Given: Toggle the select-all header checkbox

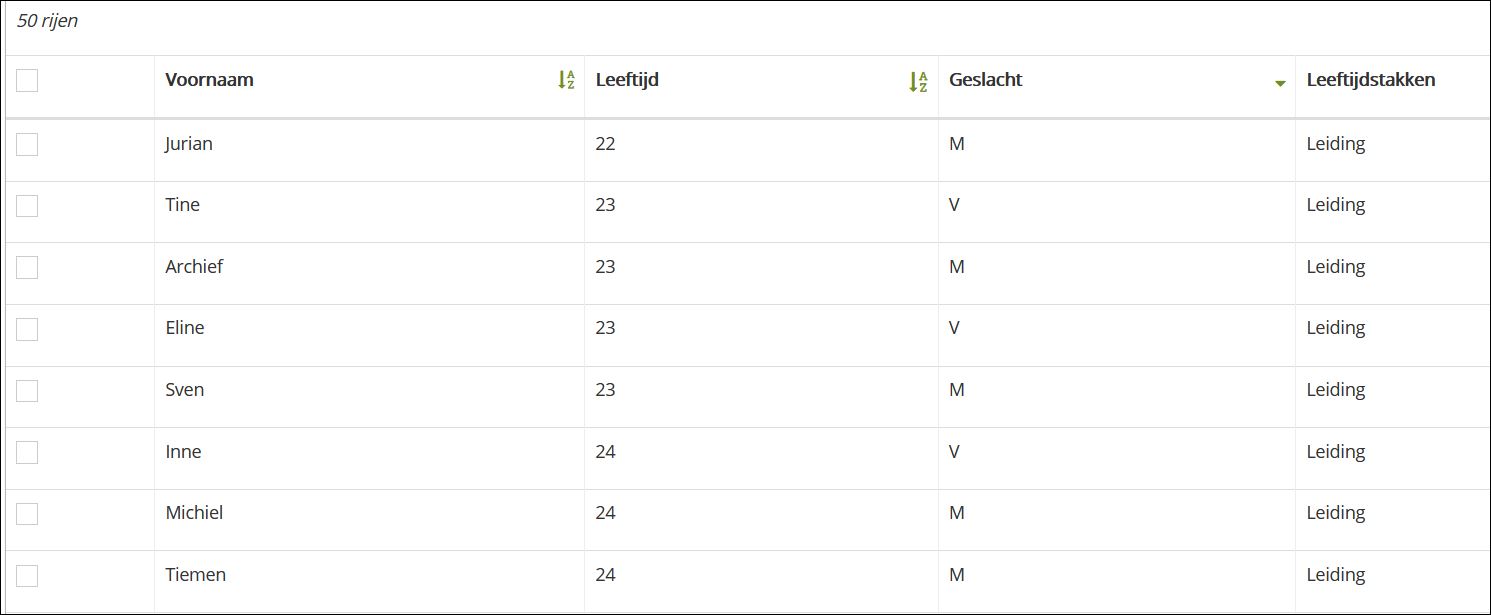Looking at the screenshot, I should pos(27,81).
